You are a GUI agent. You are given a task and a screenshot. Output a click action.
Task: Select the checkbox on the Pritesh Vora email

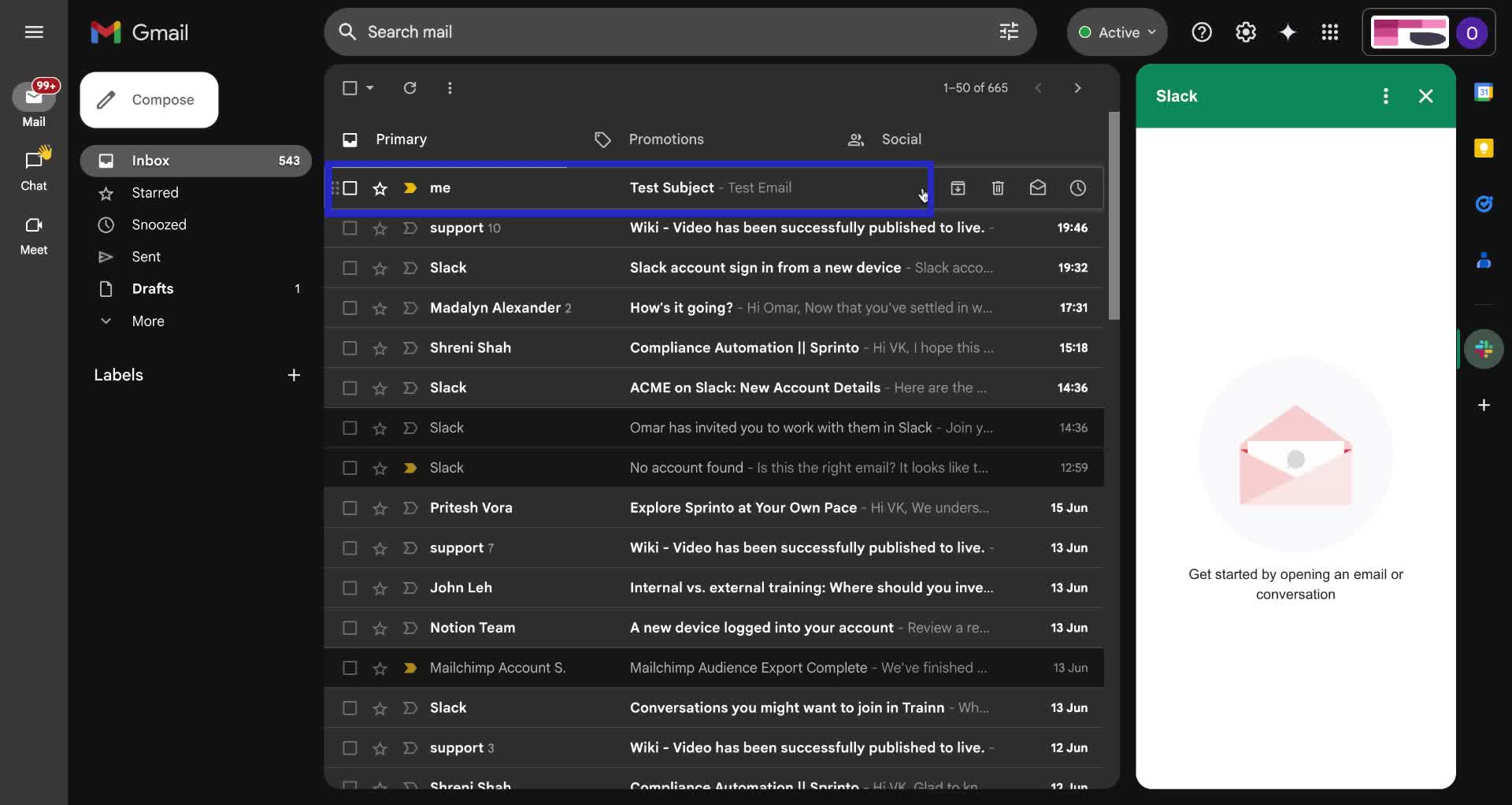pyautogui.click(x=349, y=508)
